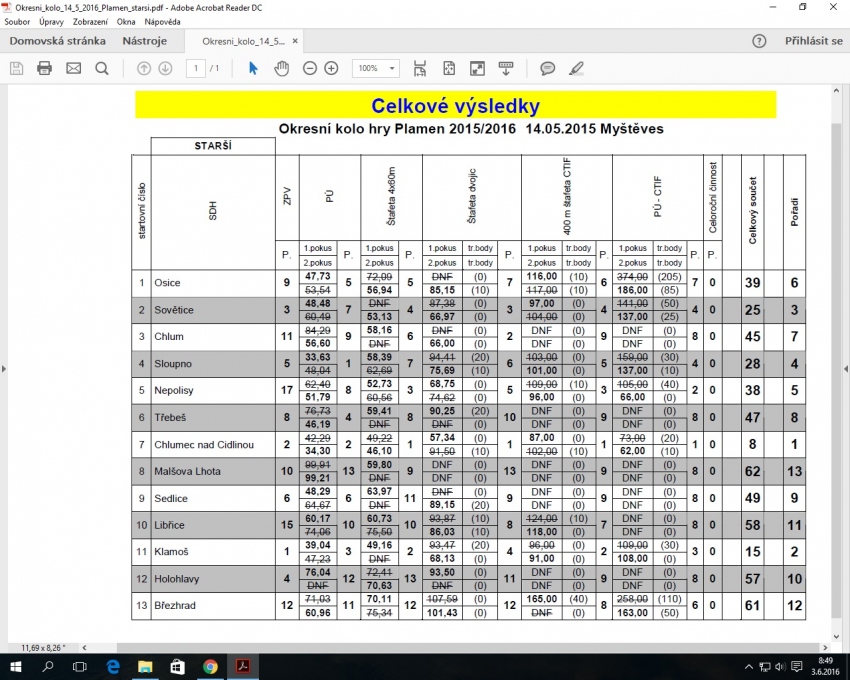850x680 pixels.
Task: Open the Windows Start menu
Action: click(15, 666)
